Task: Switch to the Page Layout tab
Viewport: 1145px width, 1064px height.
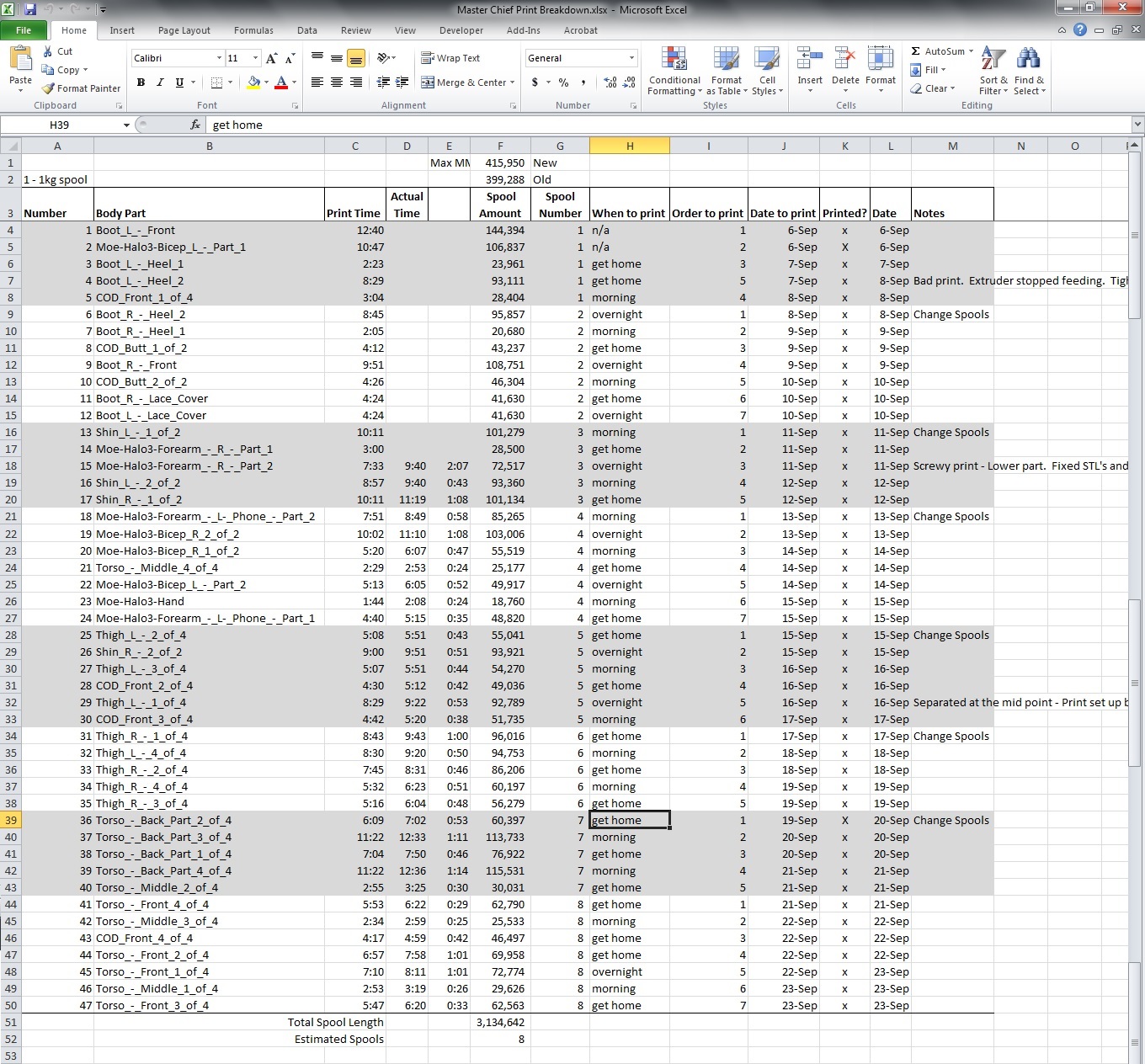Action: tap(184, 30)
